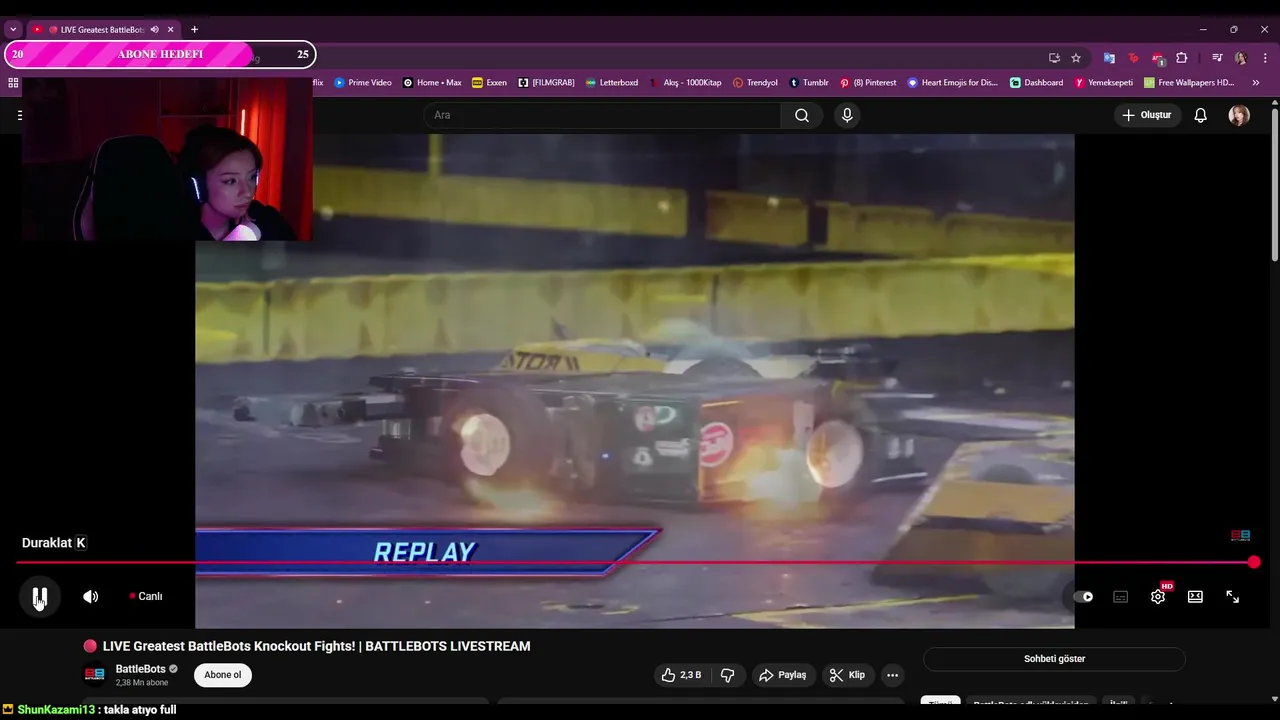Viewport: 1280px width, 720px height.
Task: Click the webcam overlay of the streamer
Action: pos(168,158)
